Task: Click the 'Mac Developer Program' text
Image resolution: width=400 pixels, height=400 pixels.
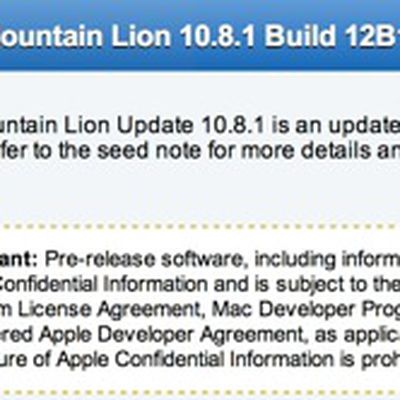Action: click(x=306, y=310)
